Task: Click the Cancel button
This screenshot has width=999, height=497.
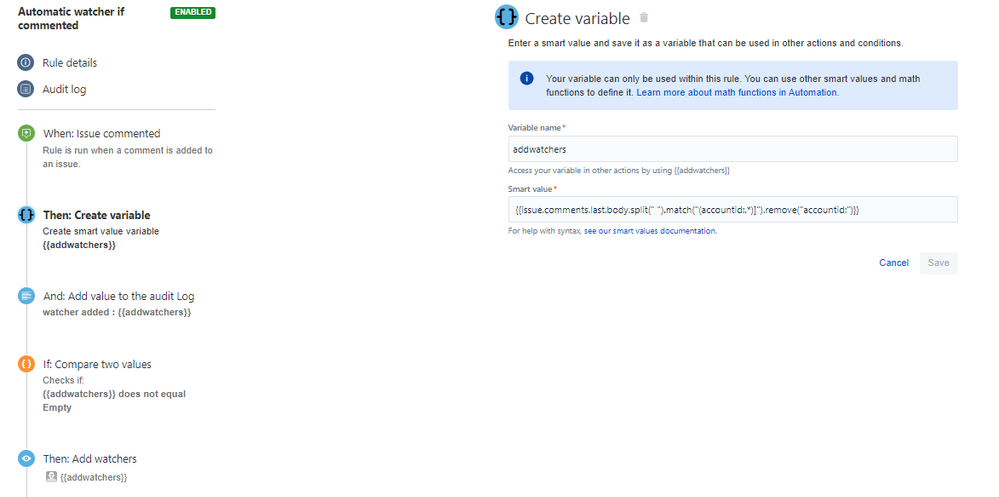Action: 894,263
